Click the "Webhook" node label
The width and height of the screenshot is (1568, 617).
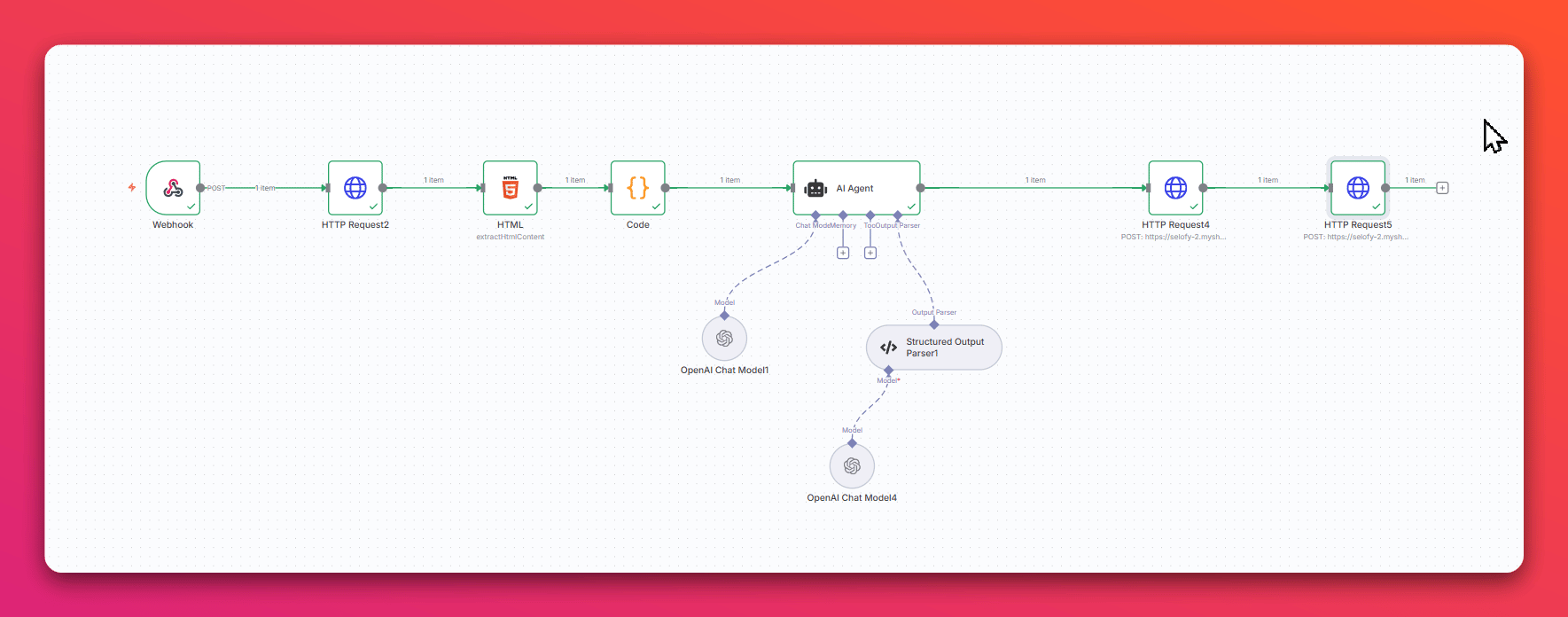coord(173,225)
